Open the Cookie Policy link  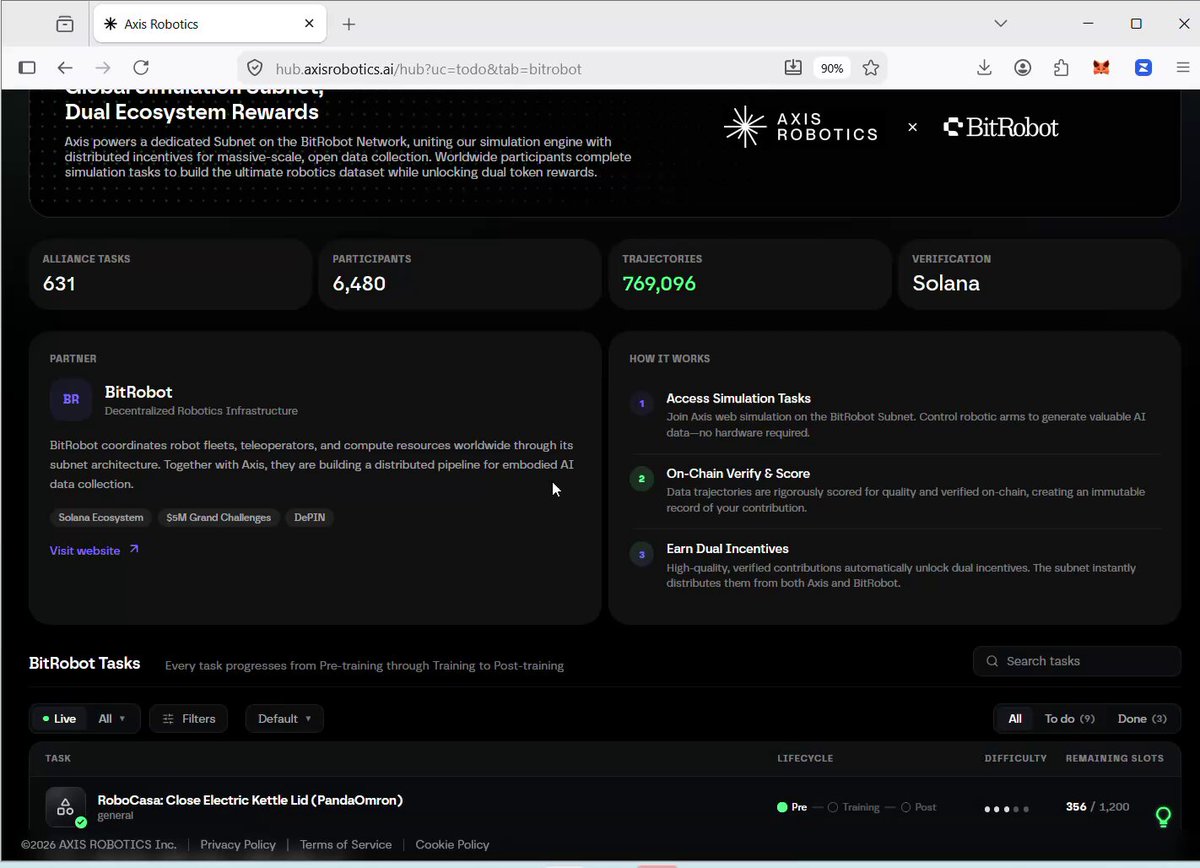452,845
